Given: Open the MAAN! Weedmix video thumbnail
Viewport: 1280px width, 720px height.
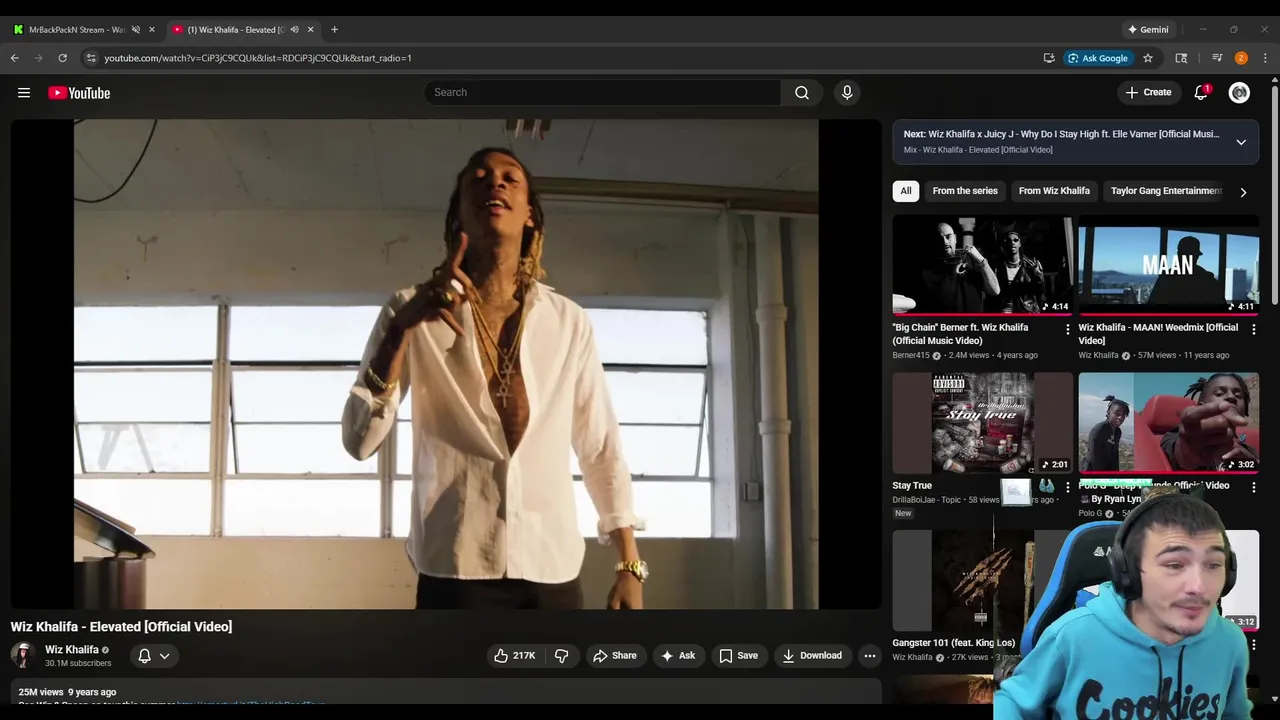Looking at the screenshot, I should [x=1168, y=265].
